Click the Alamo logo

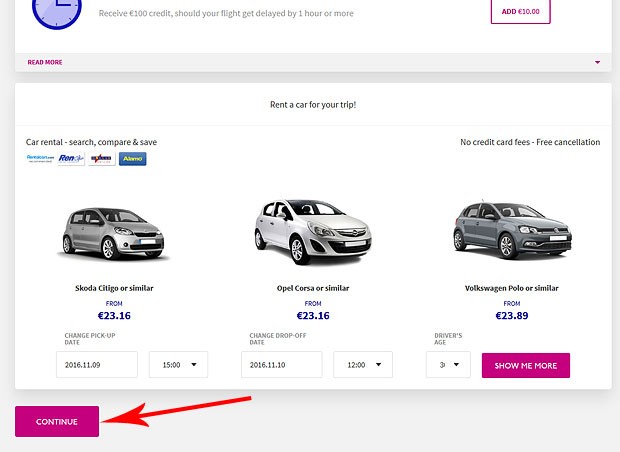(x=132, y=159)
